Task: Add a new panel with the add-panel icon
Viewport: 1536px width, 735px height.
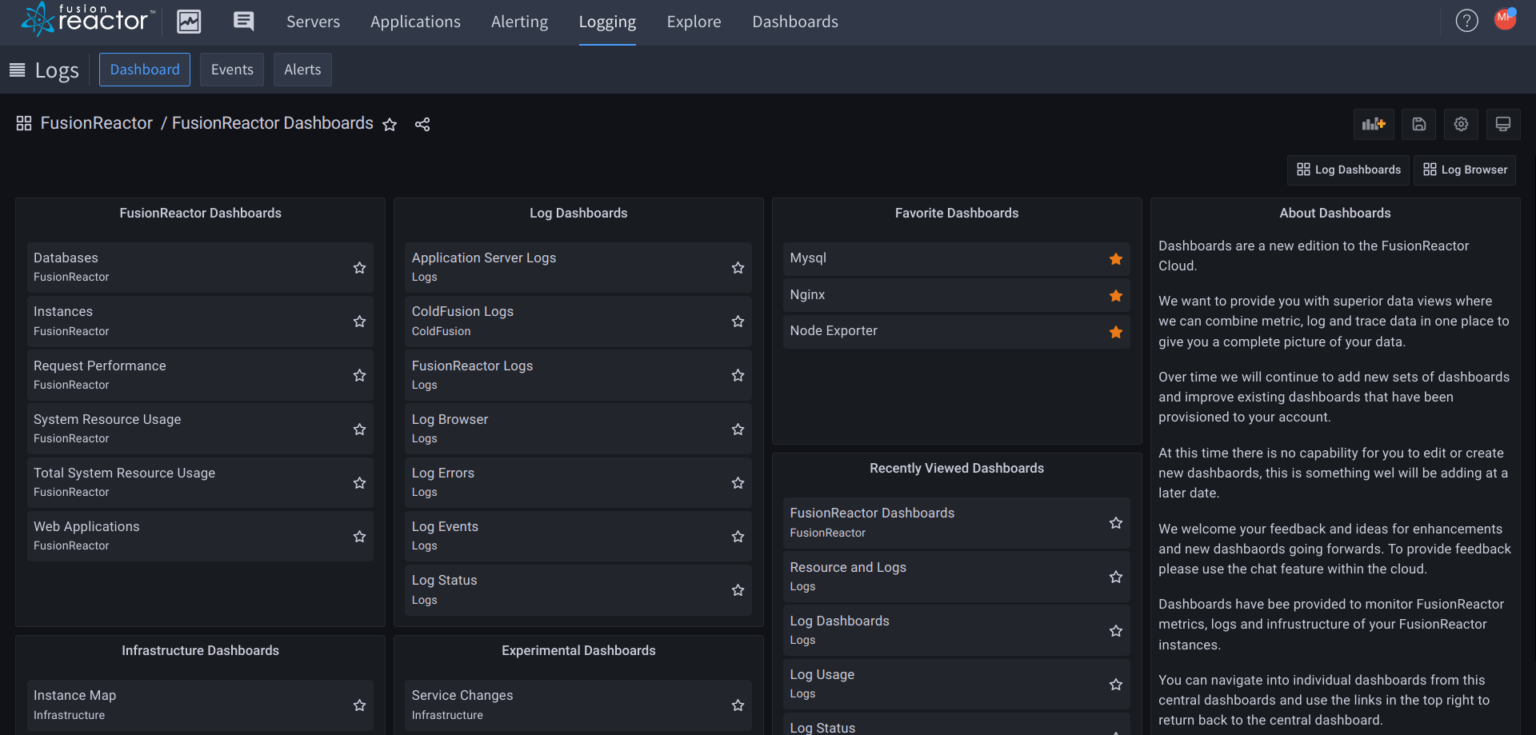Action: (1373, 124)
